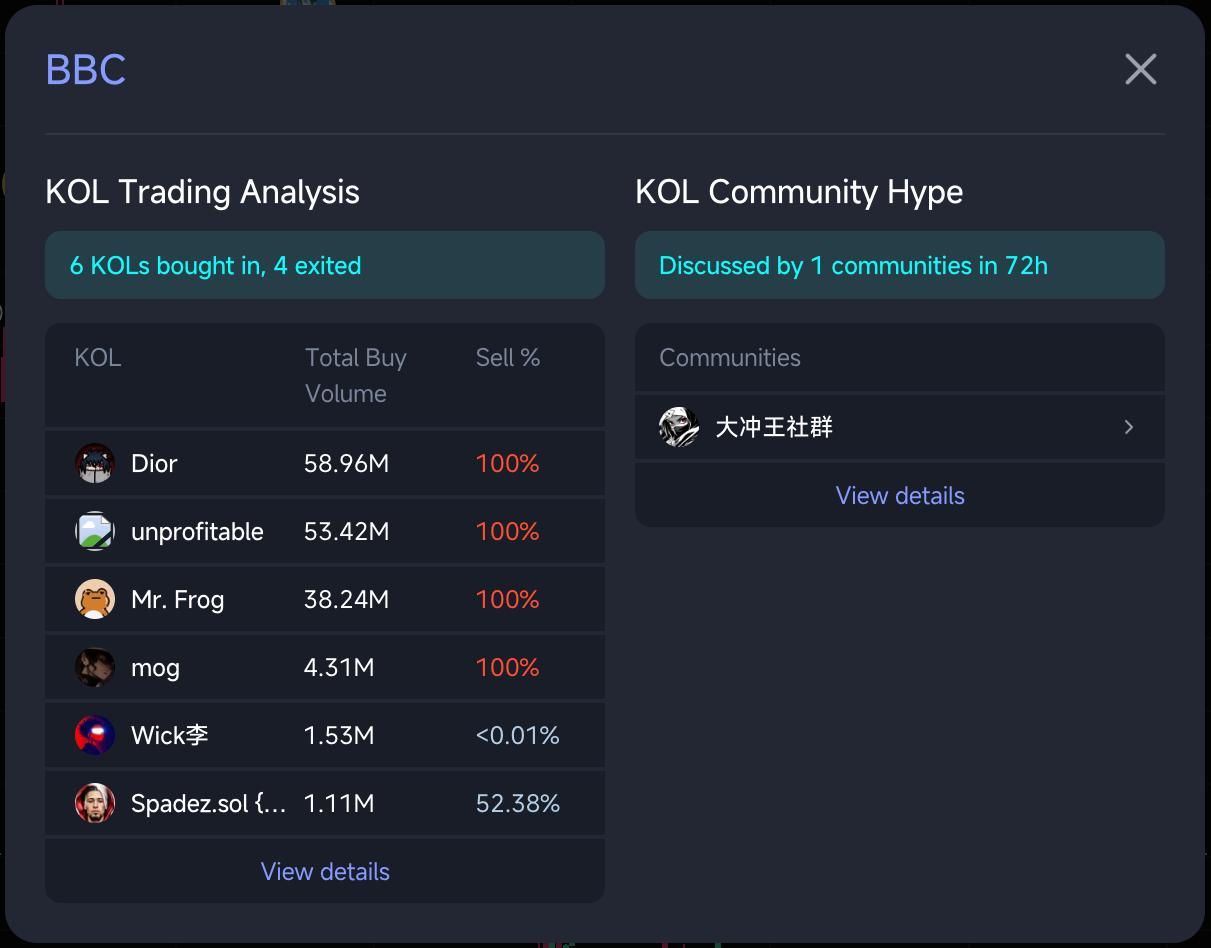Viewport: 1211px width, 948px height.
Task: Click the KOL column header
Action: pyautogui.click(x=98, y=358)
